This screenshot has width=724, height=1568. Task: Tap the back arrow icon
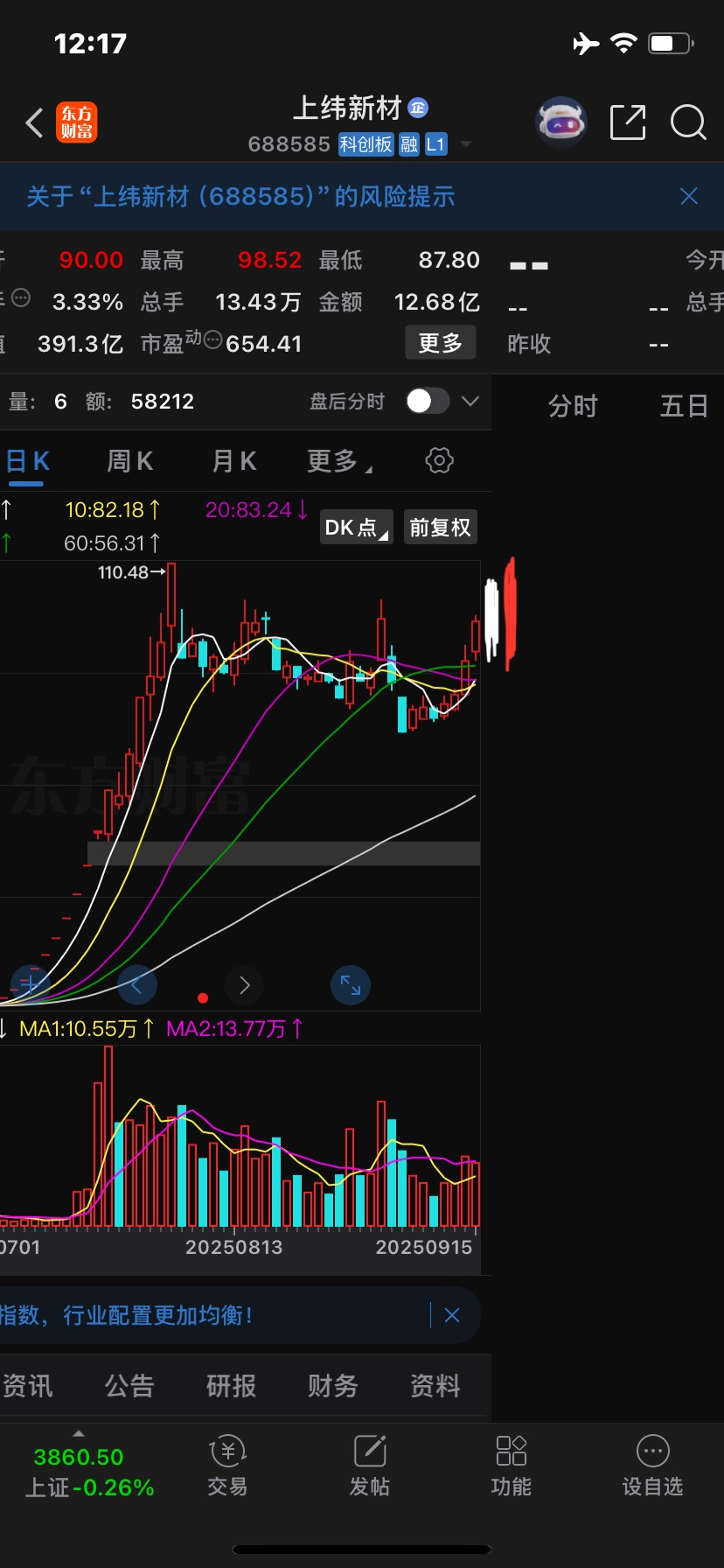click(35, 123)
